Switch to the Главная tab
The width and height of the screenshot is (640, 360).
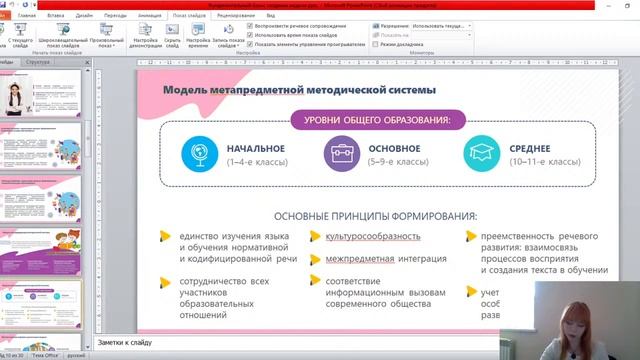(27, 16)
